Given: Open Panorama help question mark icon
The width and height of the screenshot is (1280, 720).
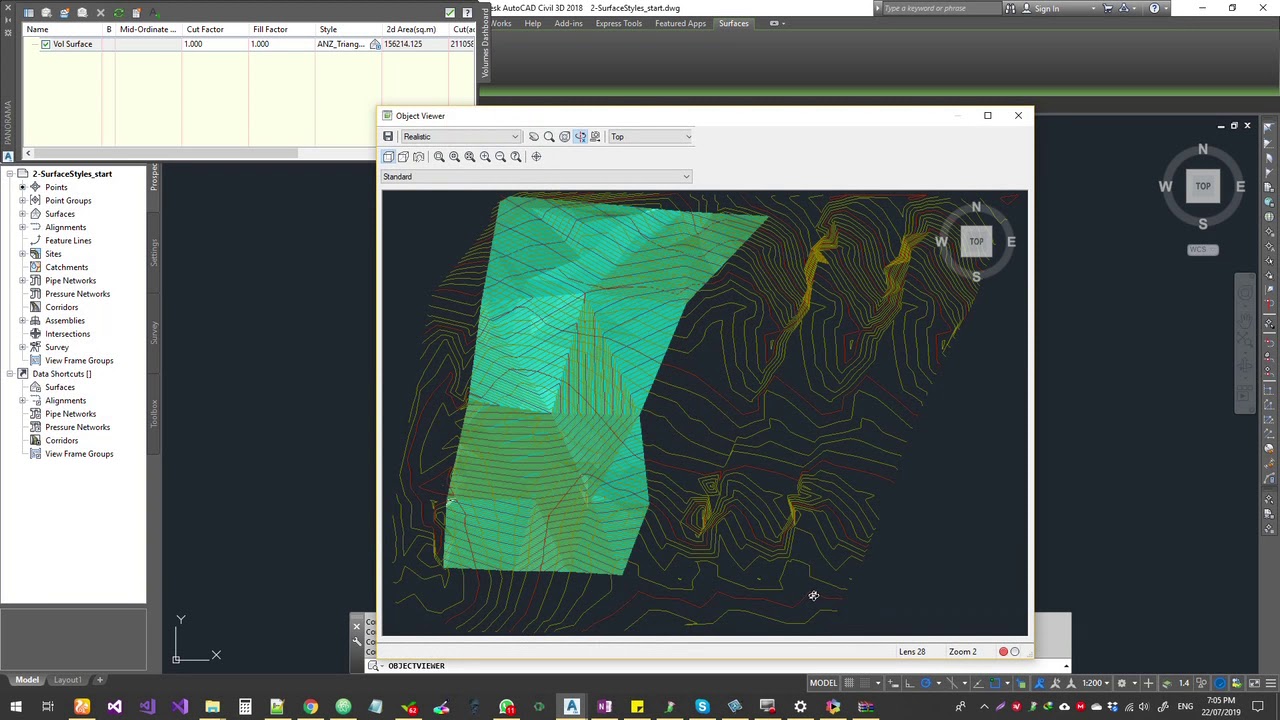Looking at the screenshot, I should click(465, 13).
